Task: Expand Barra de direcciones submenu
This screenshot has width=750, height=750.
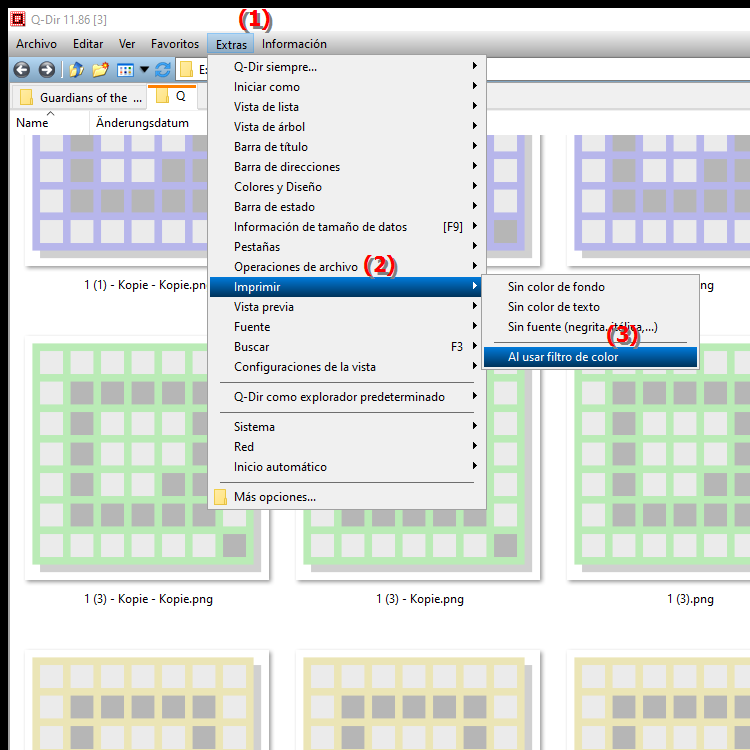Action: [x=348, y=167]
